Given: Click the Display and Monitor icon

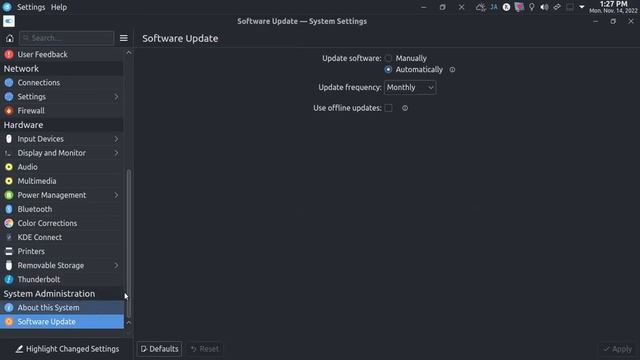Looking at the screenshot, I should coord(9,153).
